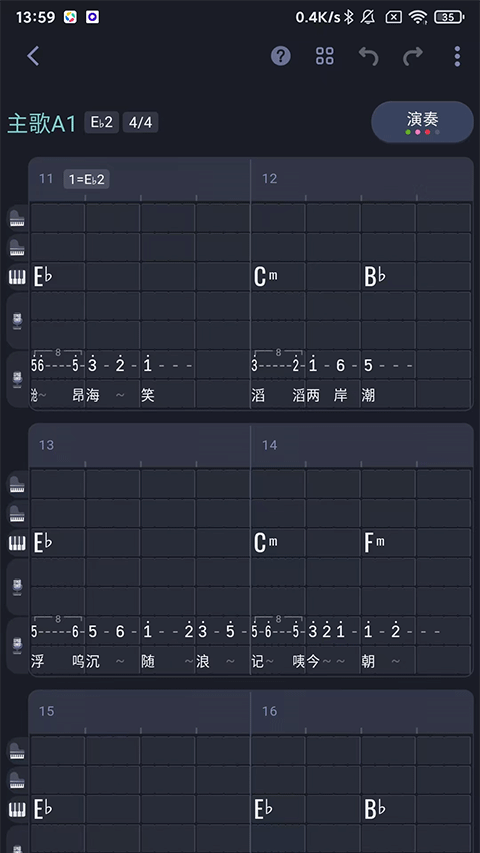
Task: Open the help question mark icon
Action: coord(281,55)
